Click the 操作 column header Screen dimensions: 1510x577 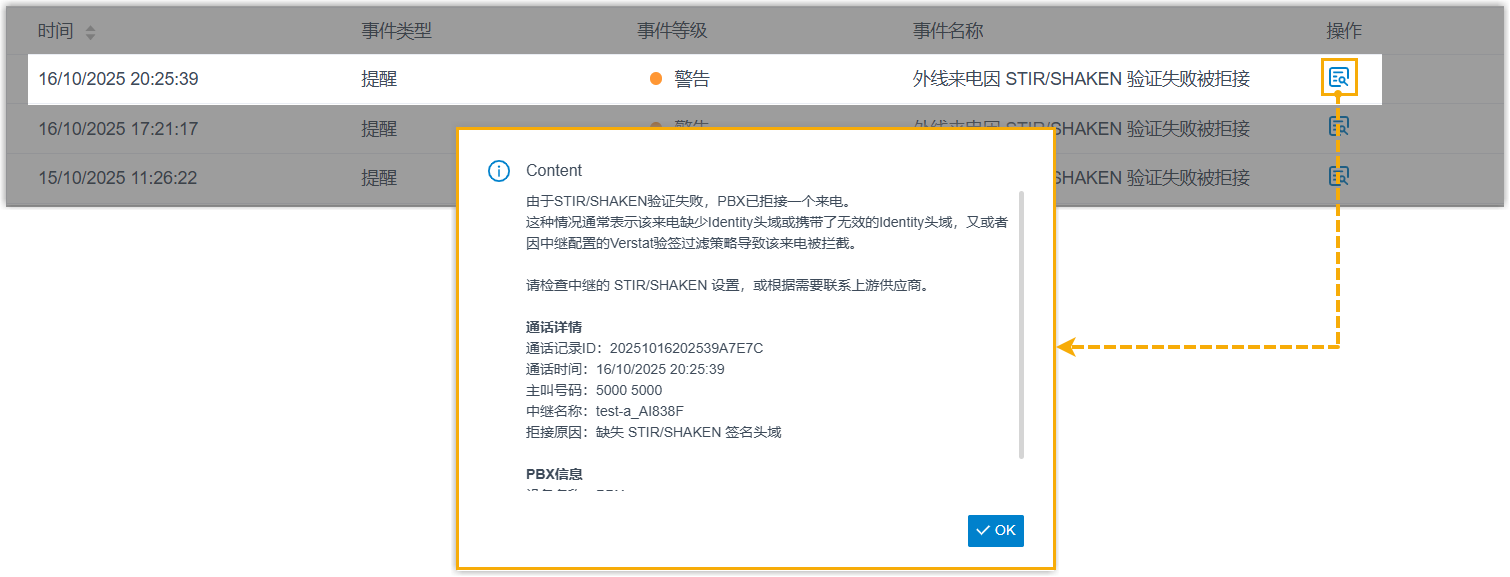1344,31
